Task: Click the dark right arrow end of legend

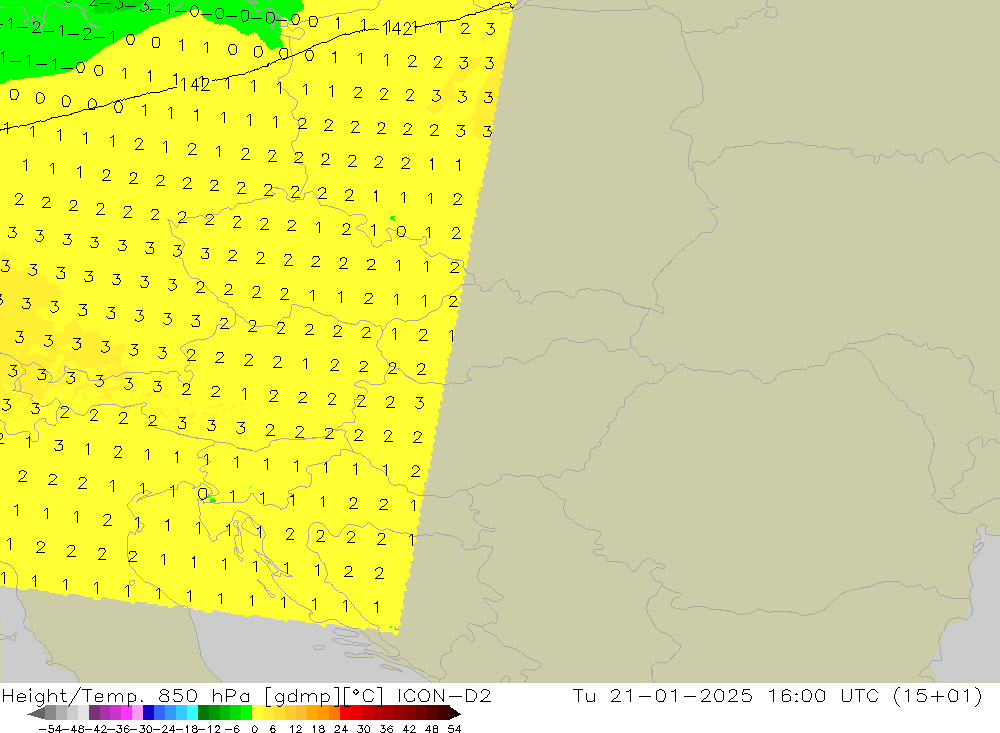Action: [x=455, y=713]
